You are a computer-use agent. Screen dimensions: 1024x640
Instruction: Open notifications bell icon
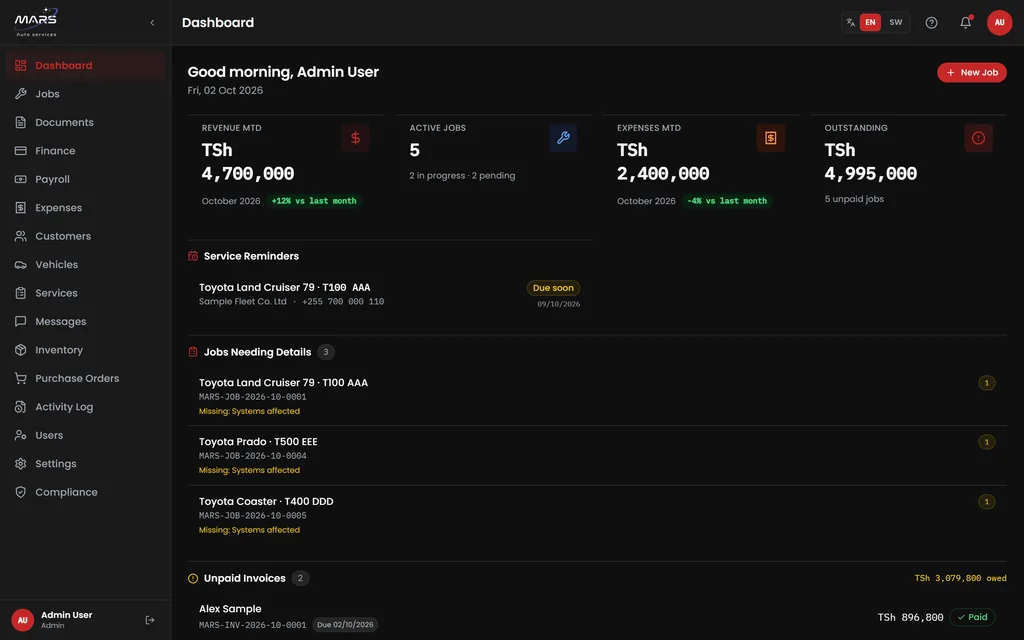click(965, 23)
